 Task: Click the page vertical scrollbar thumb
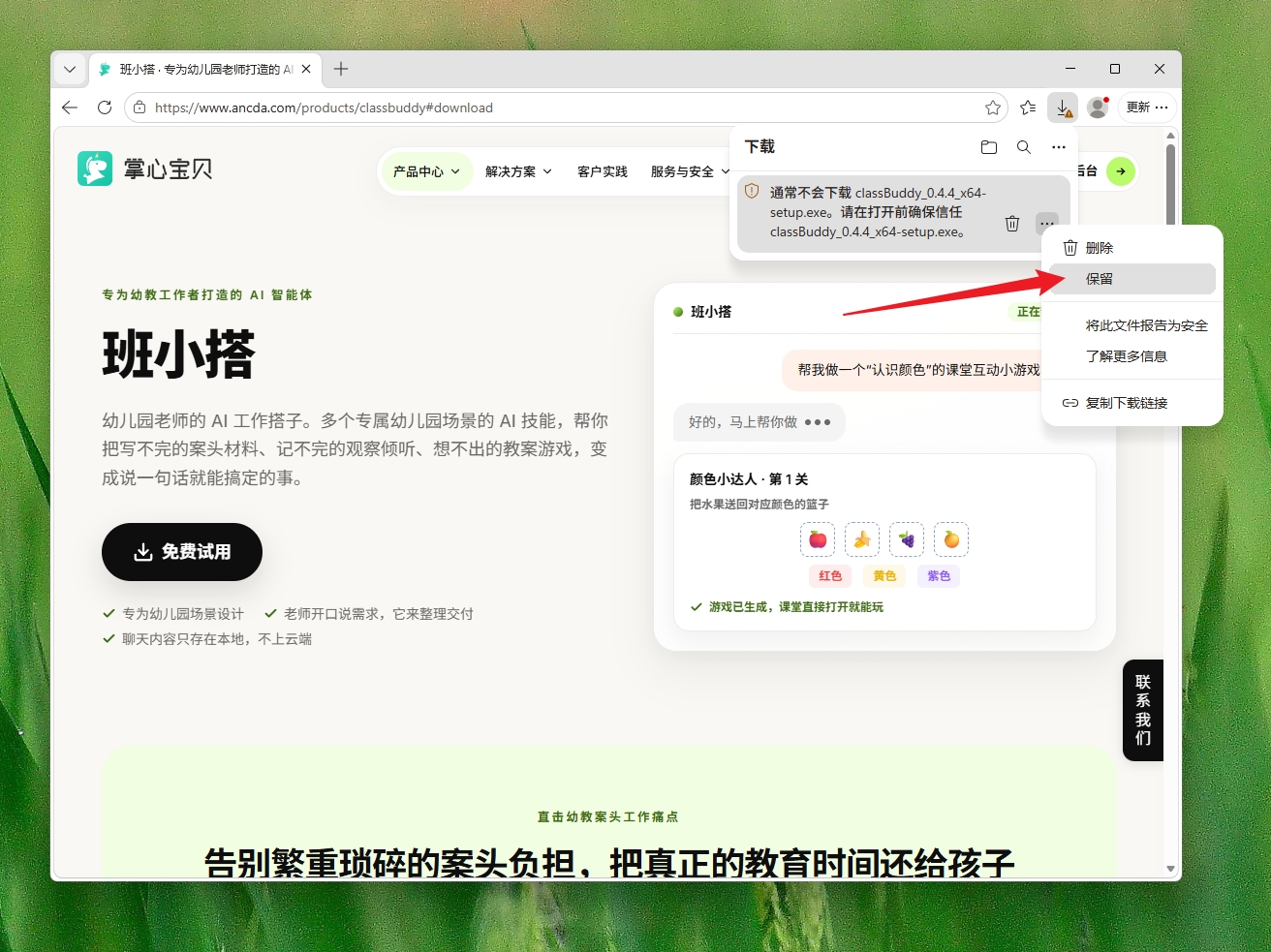click(1170, 184)
